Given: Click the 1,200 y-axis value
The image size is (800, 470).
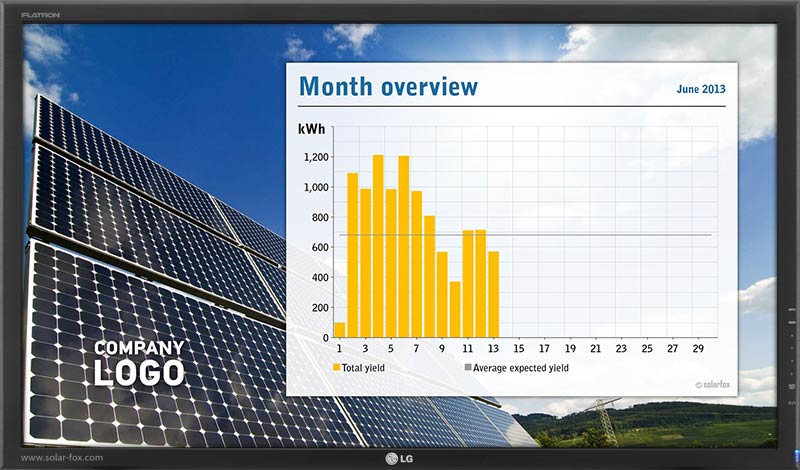Looking at the screenshot, I should point(316,157).
